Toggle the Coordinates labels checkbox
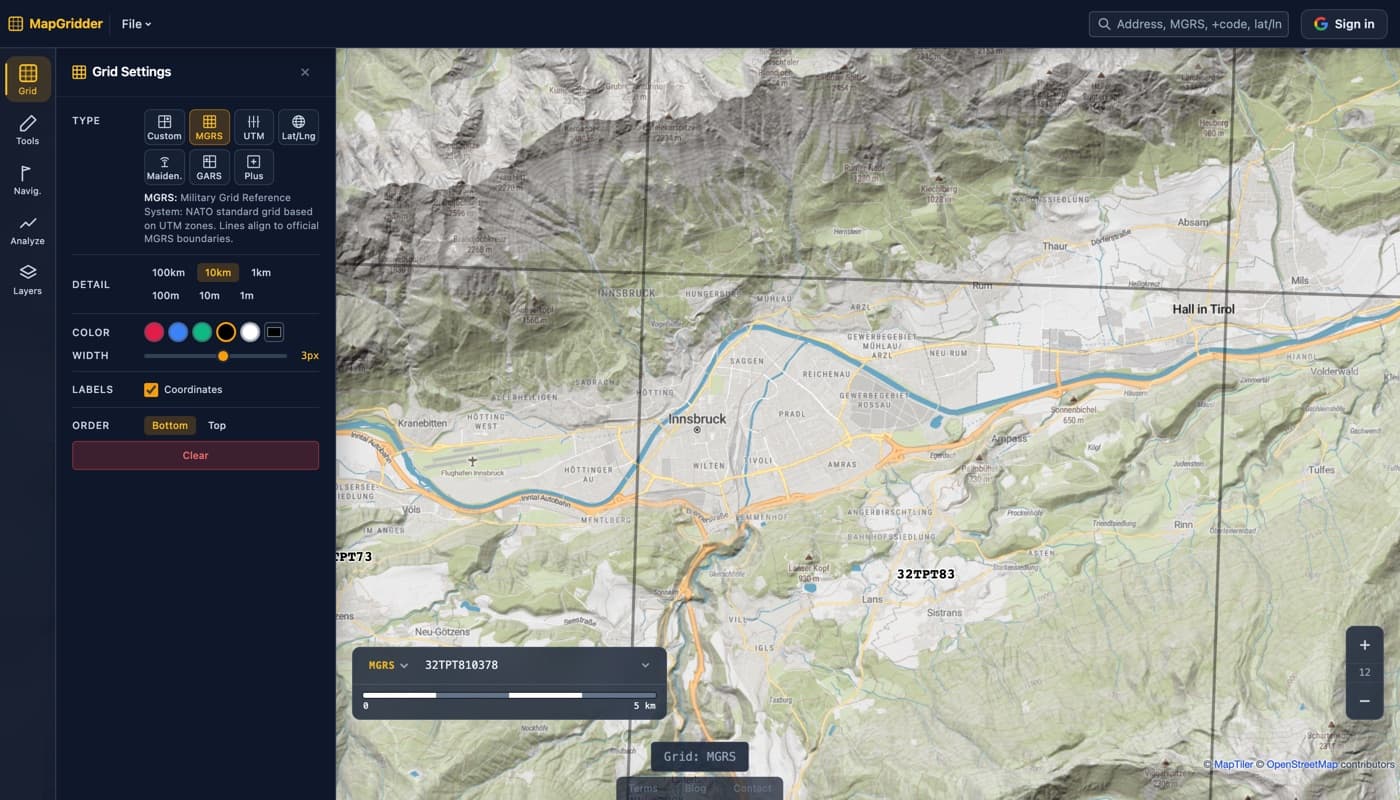 point(151,390)
